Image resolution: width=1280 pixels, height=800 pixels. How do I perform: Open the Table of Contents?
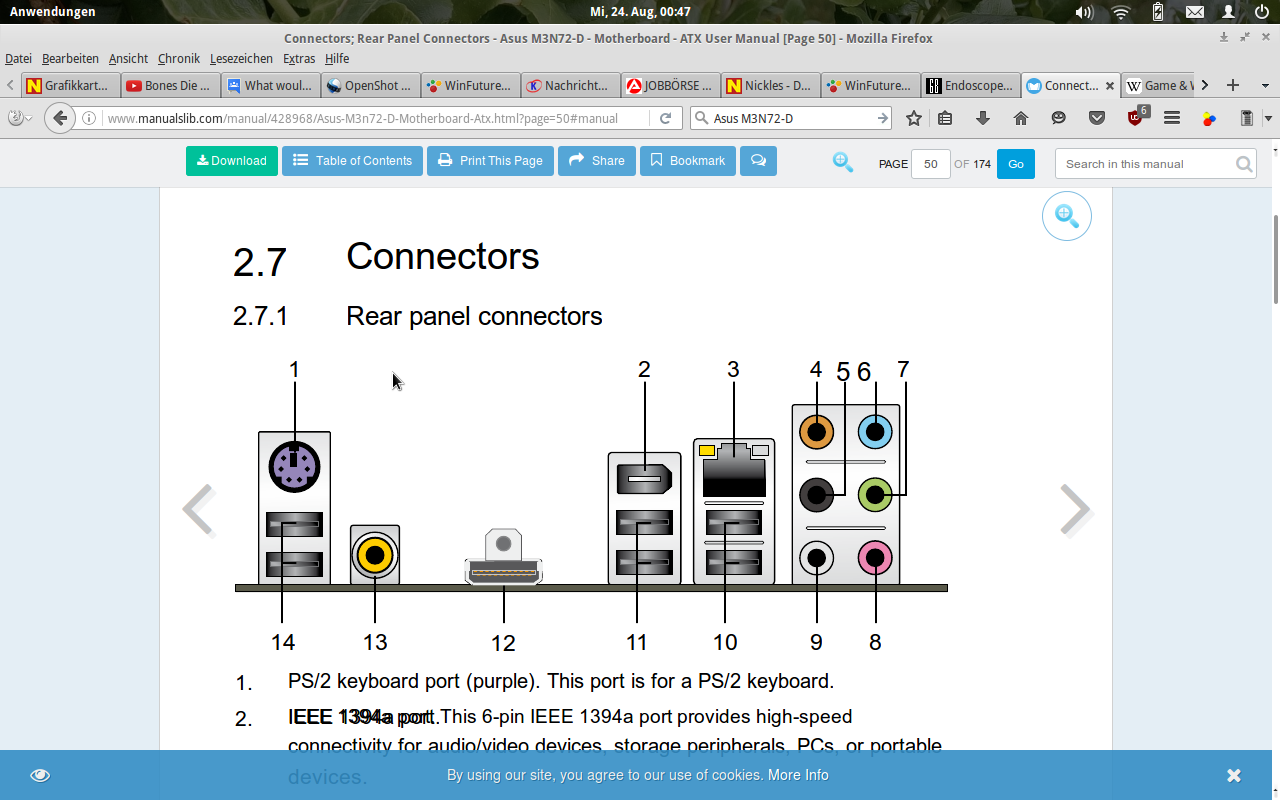[x=352, y=160]
